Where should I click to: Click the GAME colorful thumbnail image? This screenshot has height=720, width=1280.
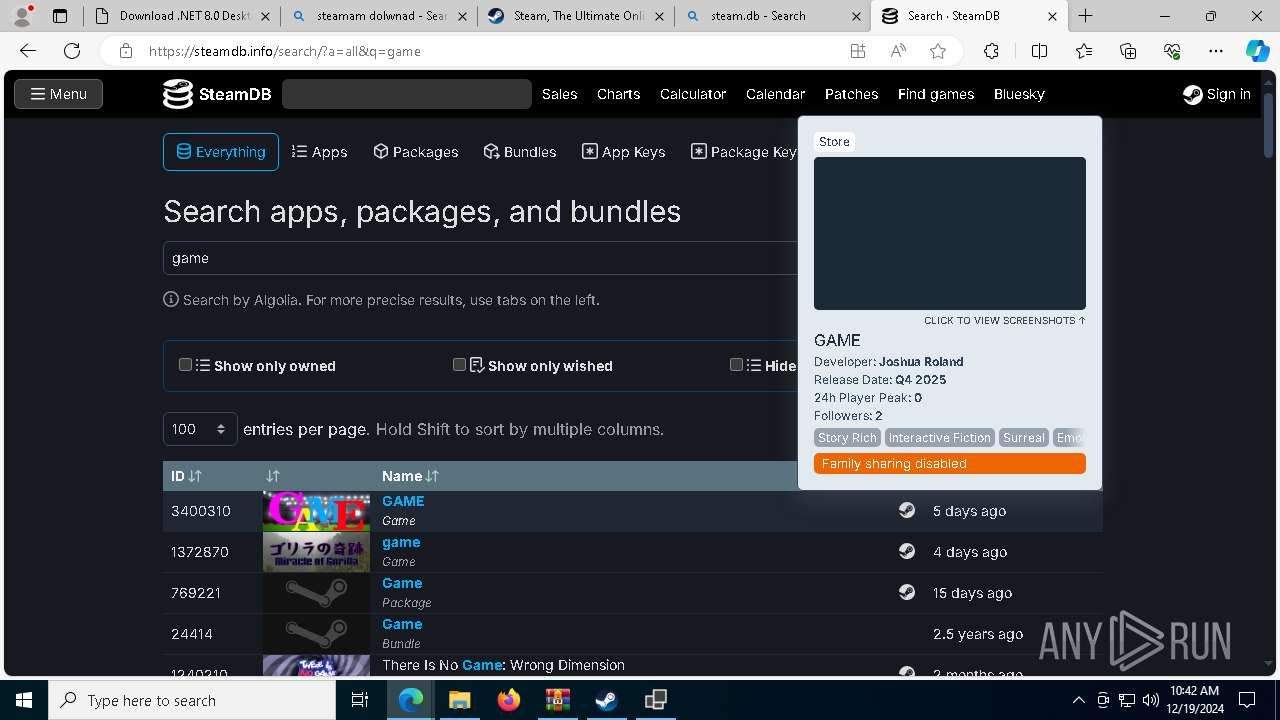[x=316, y=511]
